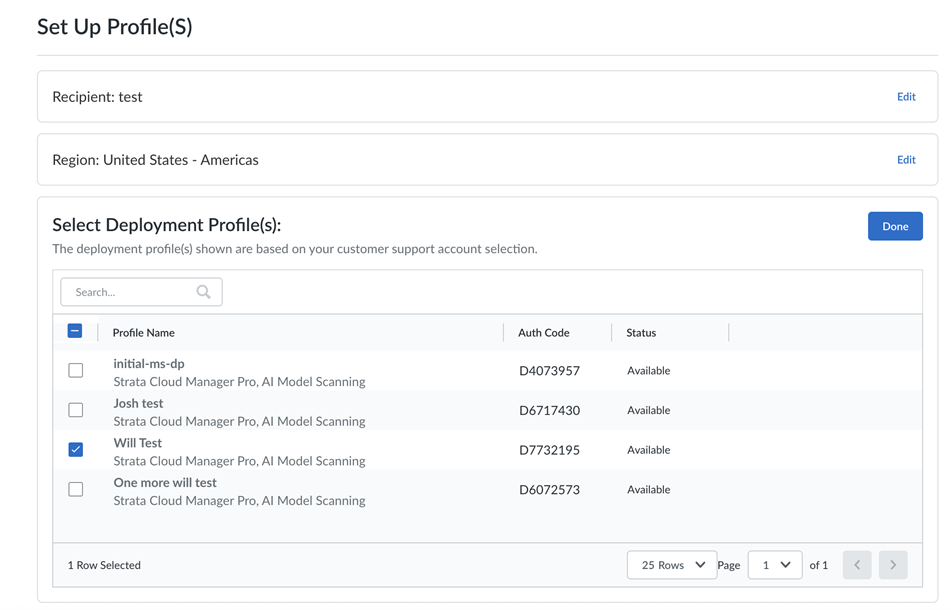Select the Josh test profile checkbox
The height and width of the screenshot is (610, 951).
pyautogui.click(x=76, y=410)
